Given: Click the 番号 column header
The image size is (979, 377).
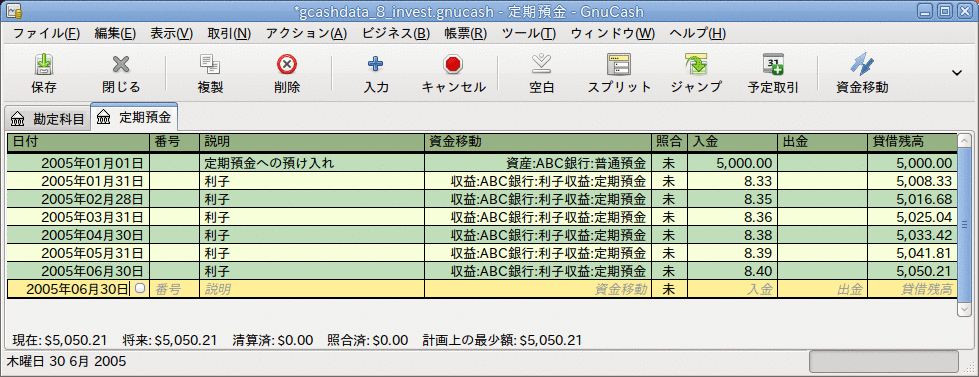Looking at the screenshot, I should (x=174, y=142).
